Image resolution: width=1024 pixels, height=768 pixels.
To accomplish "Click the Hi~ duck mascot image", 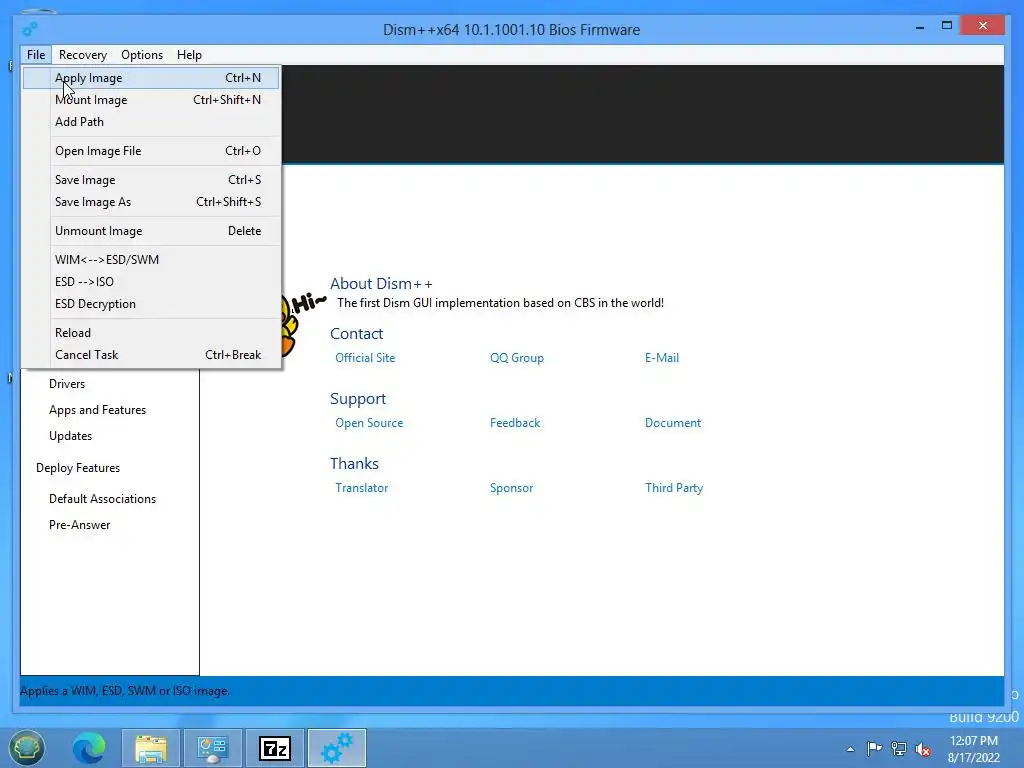I will pos(302,323).
